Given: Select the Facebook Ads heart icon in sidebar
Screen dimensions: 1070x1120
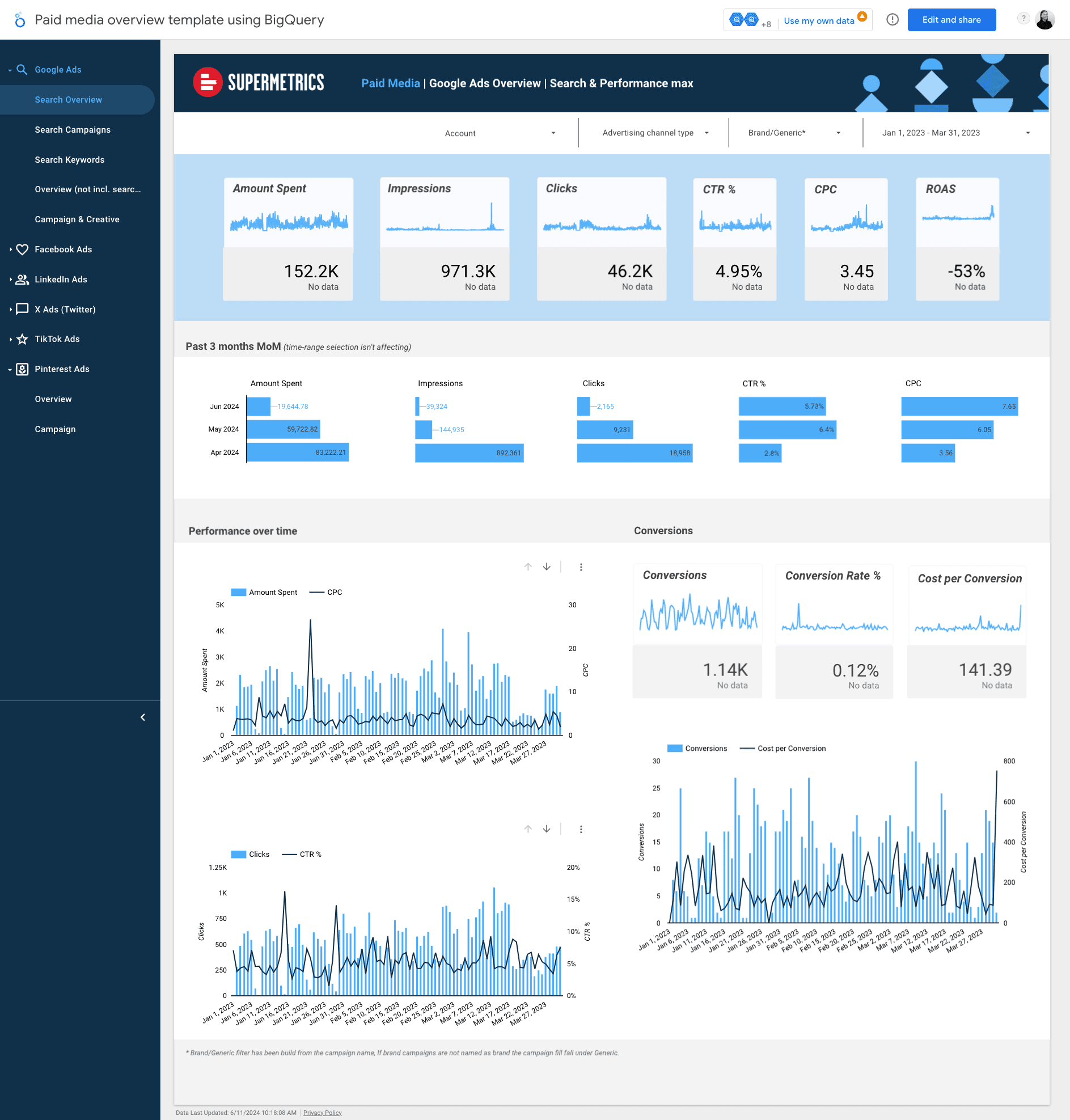Looking at the screenshot, I should click(22, 249).
